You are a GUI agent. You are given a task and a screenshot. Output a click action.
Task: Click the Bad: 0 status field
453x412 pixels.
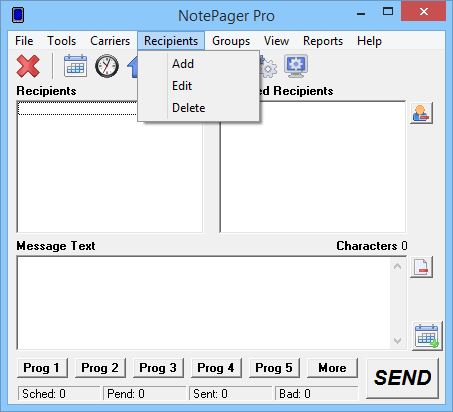pyautogui.click(x=316, y=394)
